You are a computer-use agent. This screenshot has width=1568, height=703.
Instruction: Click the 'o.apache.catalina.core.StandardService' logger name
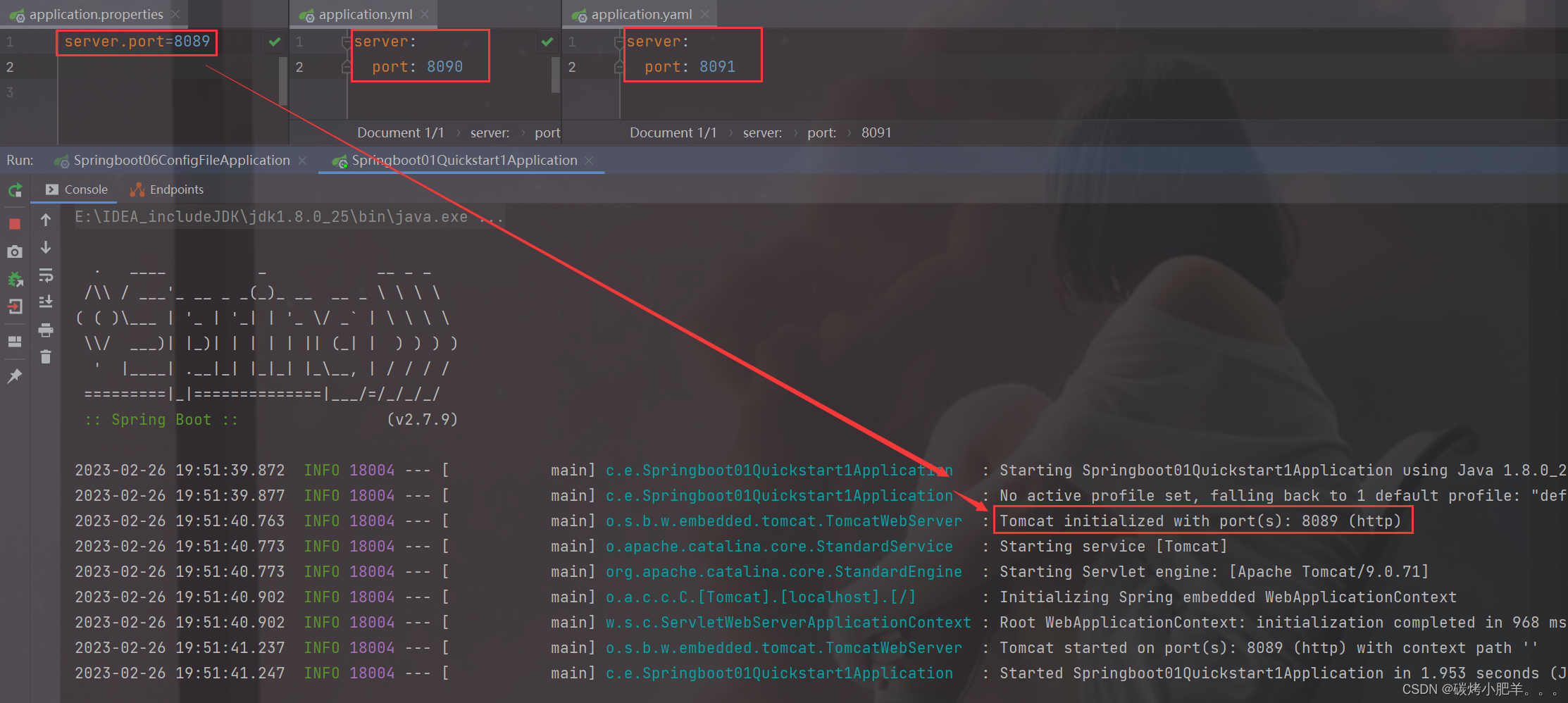pyautogui.click(x=779, y=547)
